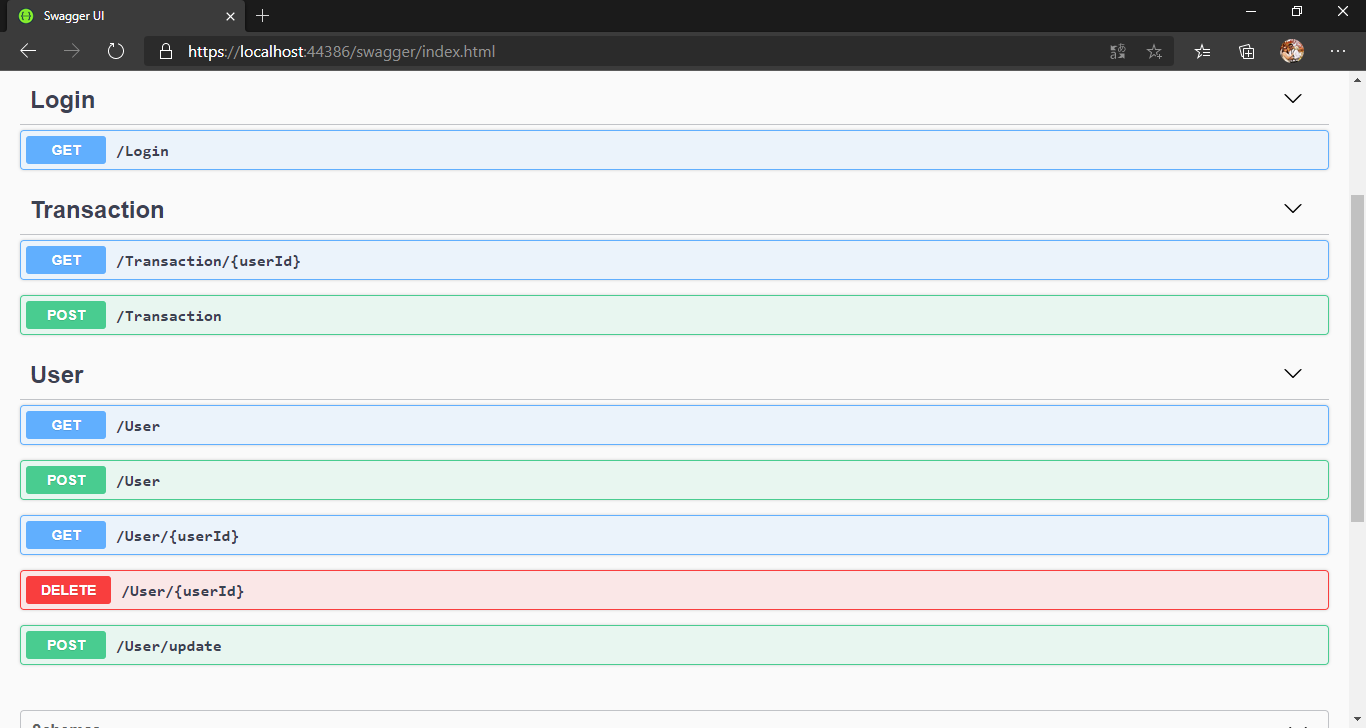The height and width of the screenshot is (728, 1366).
Task: Expand the GET /User endpoint
Action: [x=674, y=425]
